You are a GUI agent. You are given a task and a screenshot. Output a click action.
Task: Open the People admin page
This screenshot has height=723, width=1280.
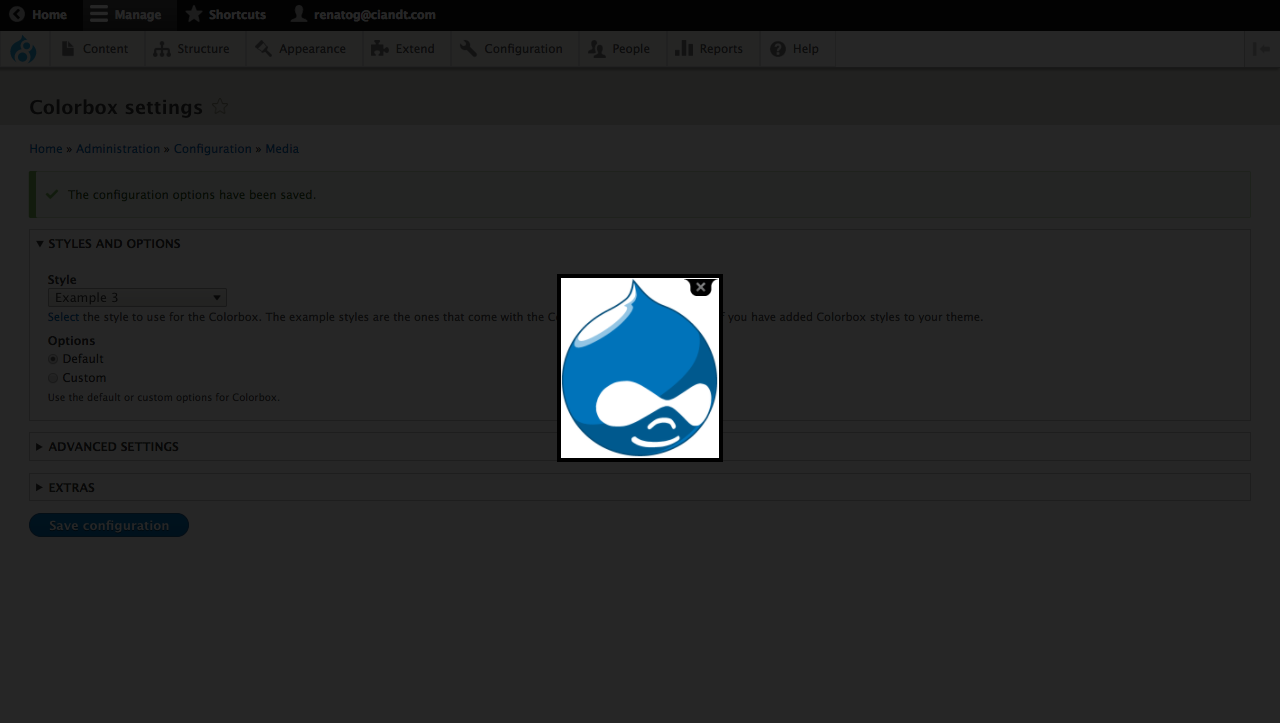pyautogui.click(x=620, y=49)
